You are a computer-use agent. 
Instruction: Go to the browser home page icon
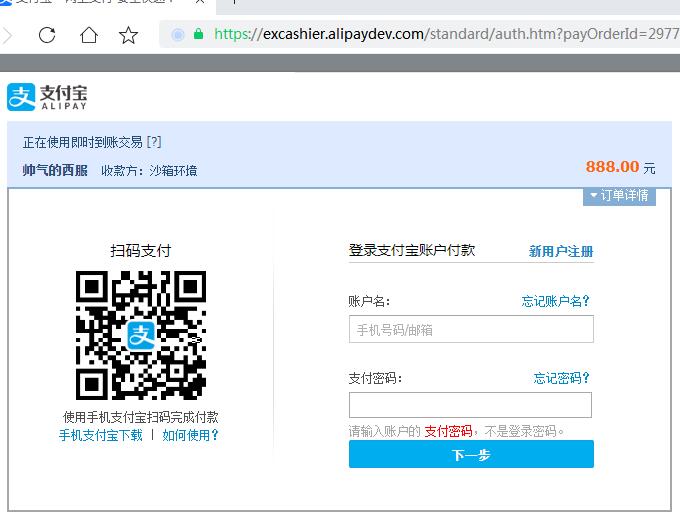pyautogui.click(x=89, y=35)
